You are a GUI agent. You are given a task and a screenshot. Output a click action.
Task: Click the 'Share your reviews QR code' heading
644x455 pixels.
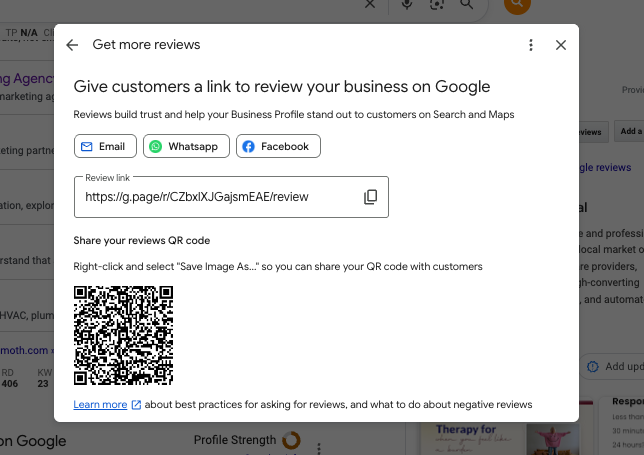pyautogui.click(x=142, y=240)
